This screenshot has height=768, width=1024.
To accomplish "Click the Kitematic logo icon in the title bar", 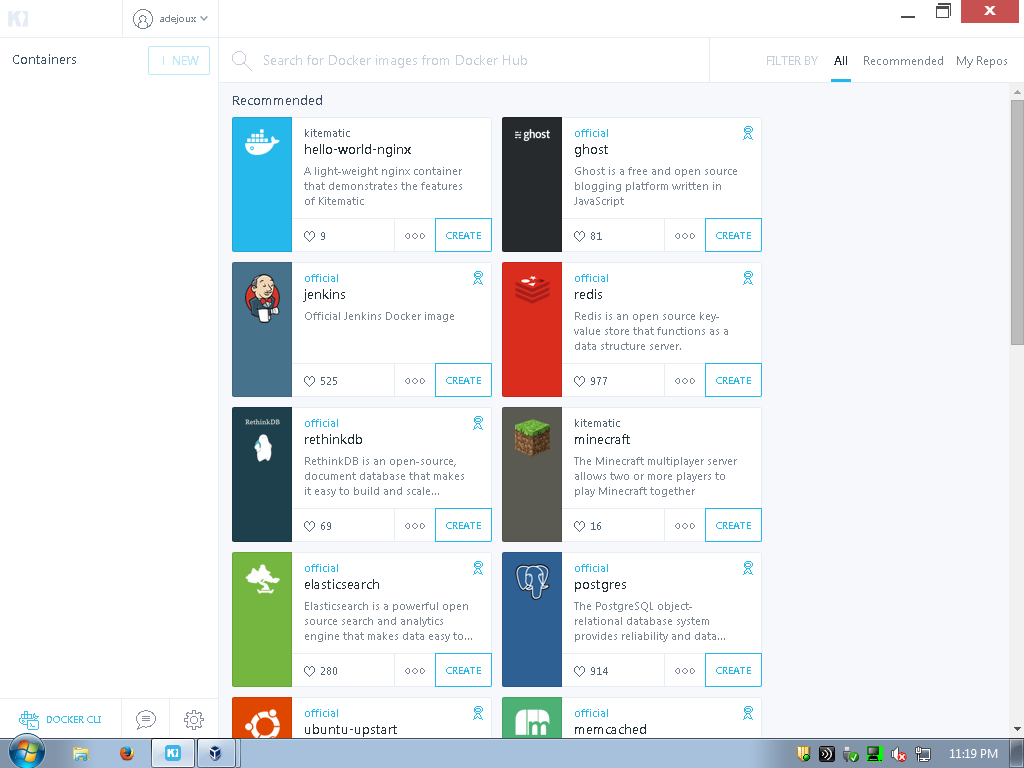I will 18,18.
